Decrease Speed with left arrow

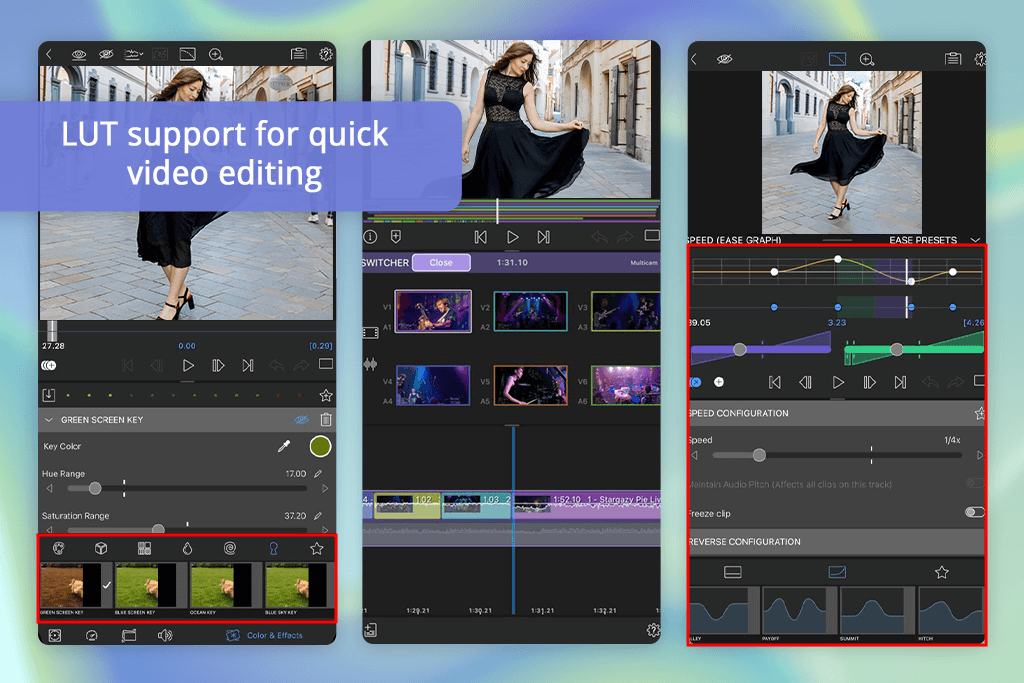(695, 455)
